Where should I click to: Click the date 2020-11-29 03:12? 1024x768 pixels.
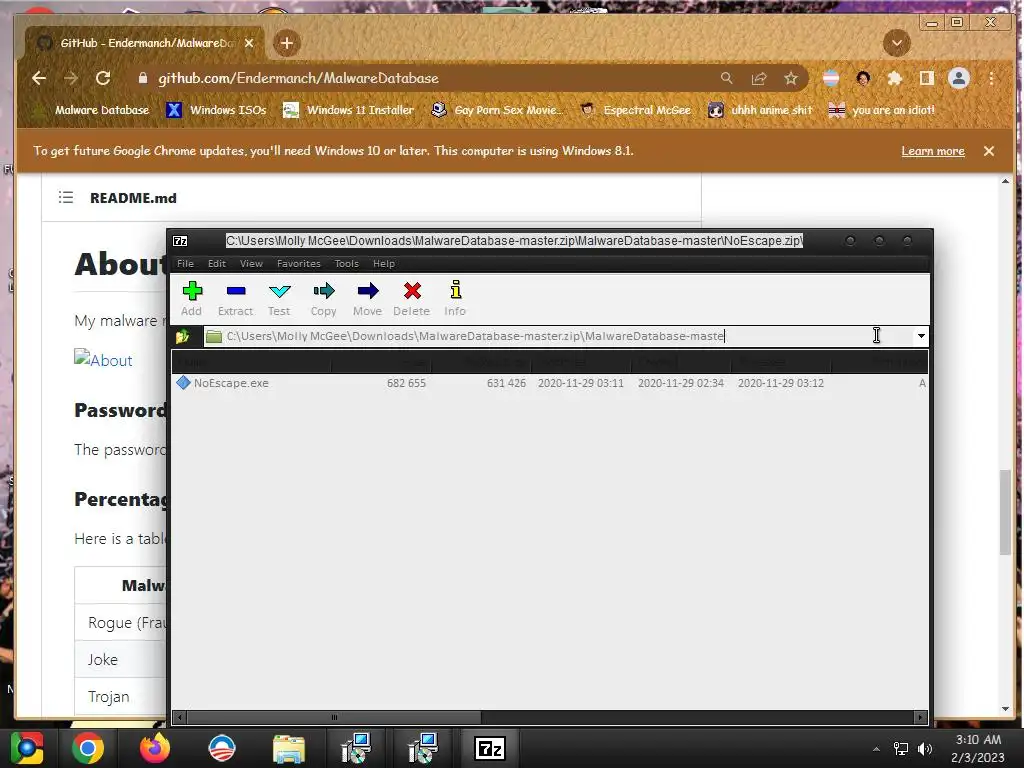(x=780, y=383)
